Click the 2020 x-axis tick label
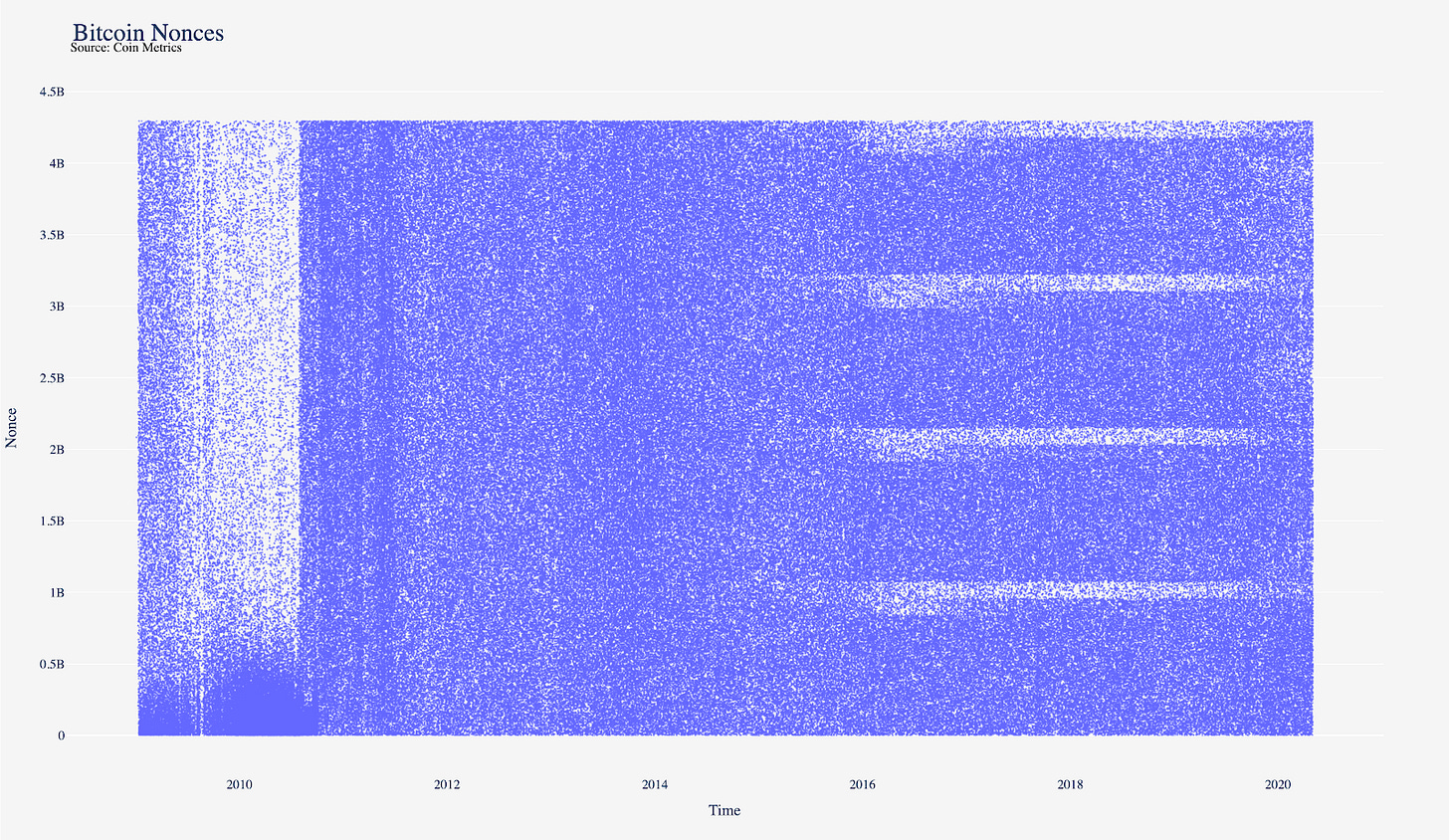This screenshot has width=1449, height=840. pos(1278,784)
